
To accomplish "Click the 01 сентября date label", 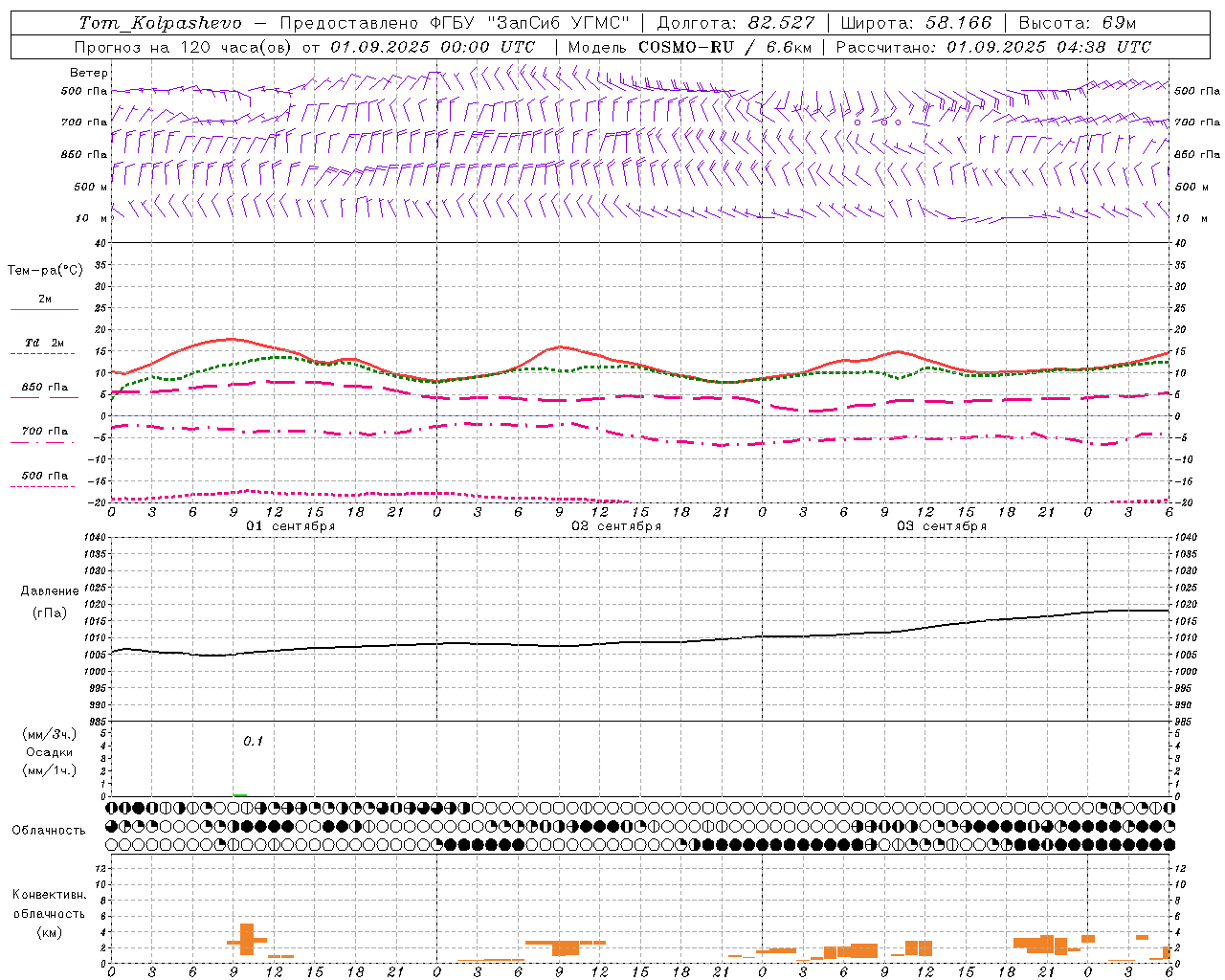I will coord(291,526).
